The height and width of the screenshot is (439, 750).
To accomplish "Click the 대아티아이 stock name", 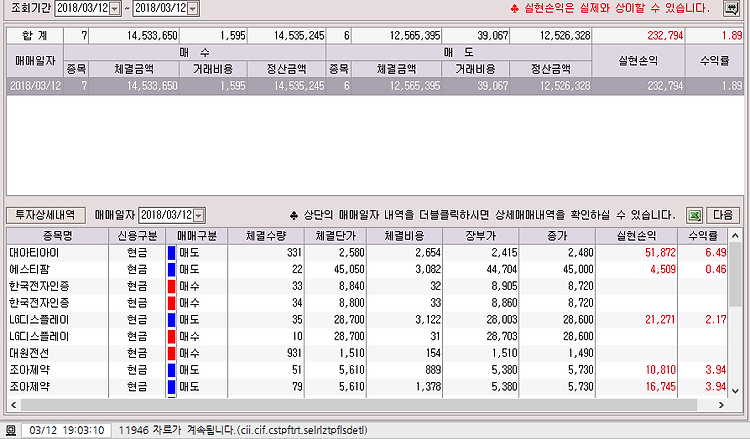I will click(x=34, y=252).
